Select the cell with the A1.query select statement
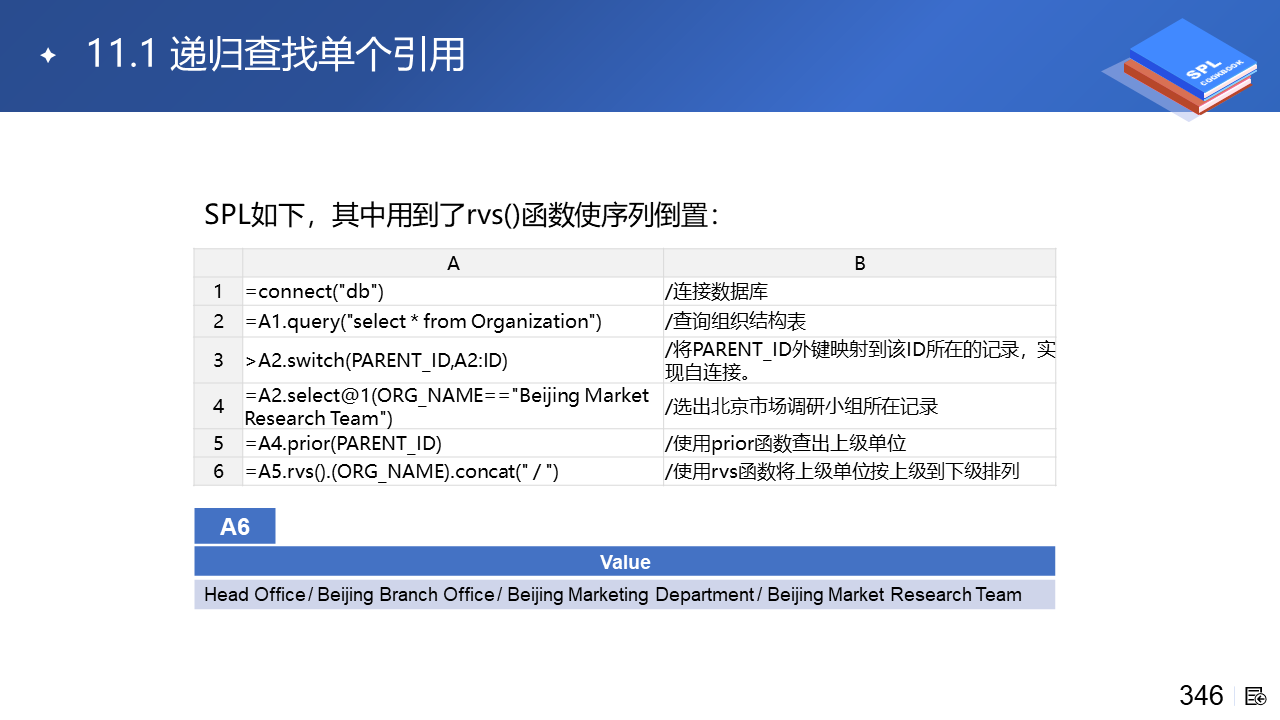This screenshot has width=1280, height=720. 453,321
